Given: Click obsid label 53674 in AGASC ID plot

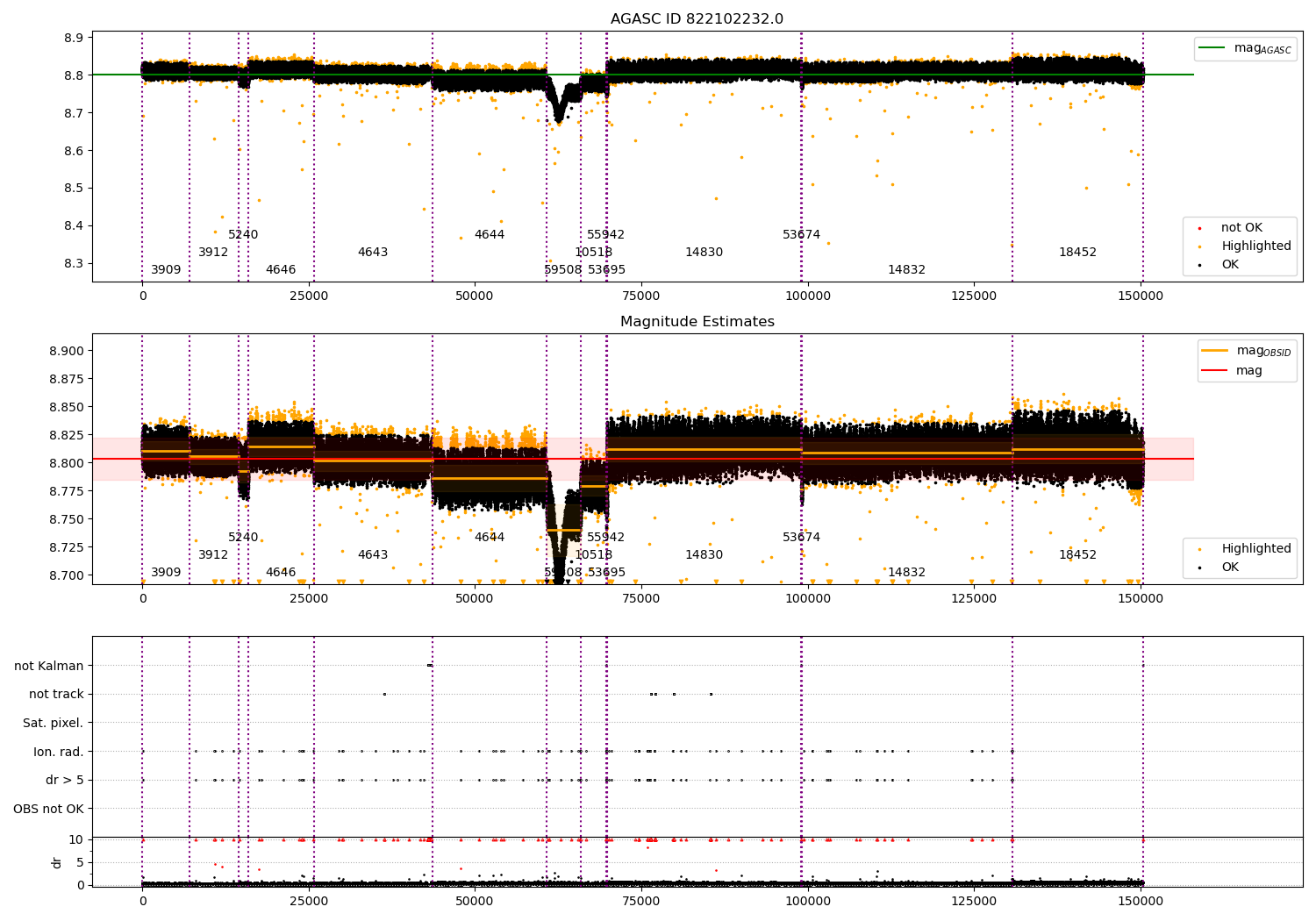Looking at the screenshot, I should 802,234.
